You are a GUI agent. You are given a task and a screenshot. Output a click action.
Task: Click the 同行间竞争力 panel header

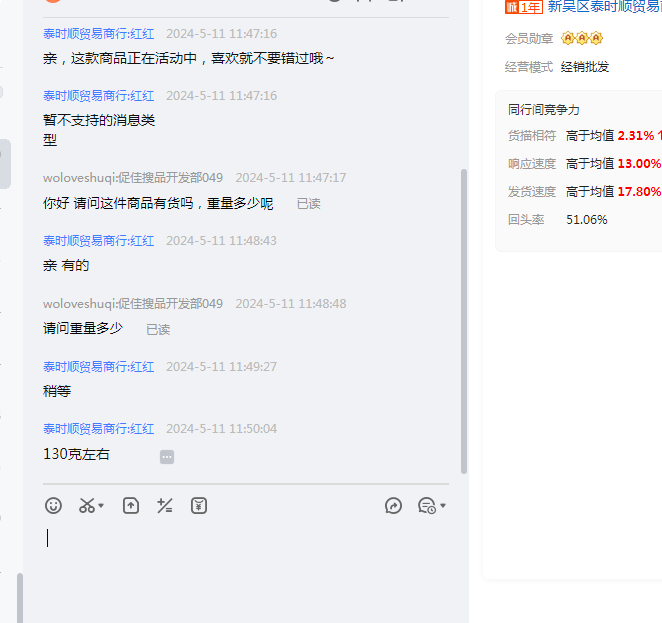coord(543,110)
